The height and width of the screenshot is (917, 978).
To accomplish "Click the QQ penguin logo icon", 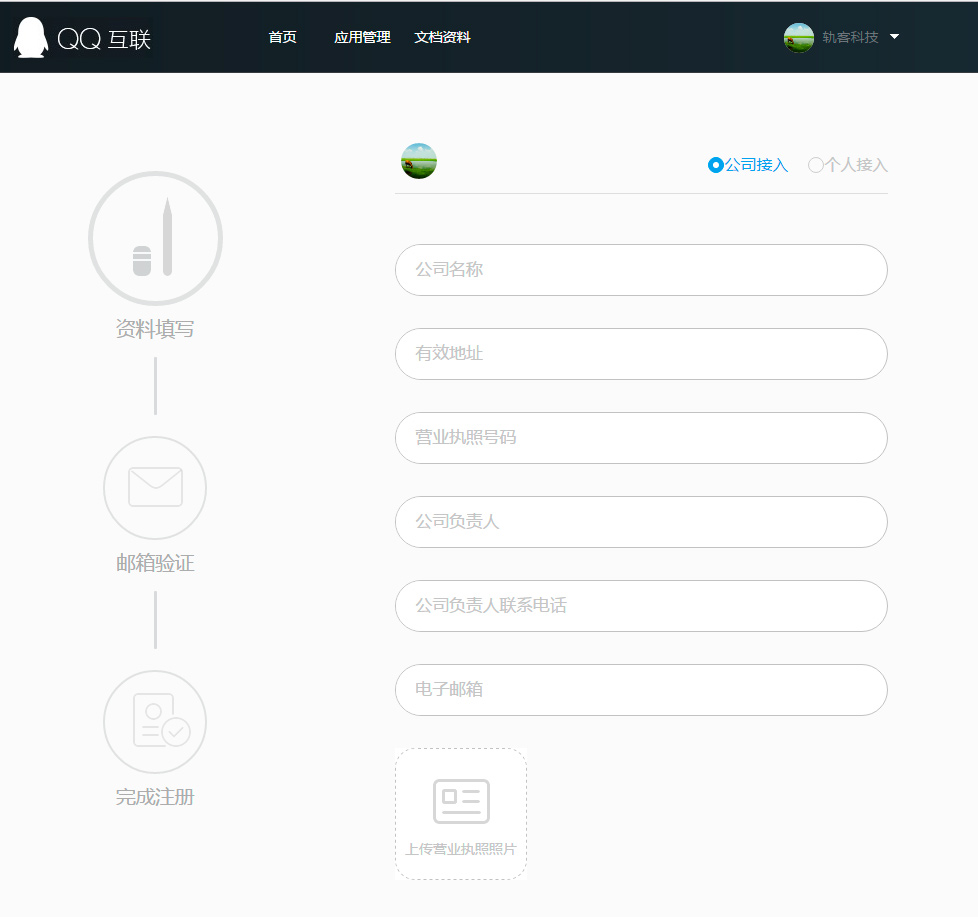I will pos(31,38).
